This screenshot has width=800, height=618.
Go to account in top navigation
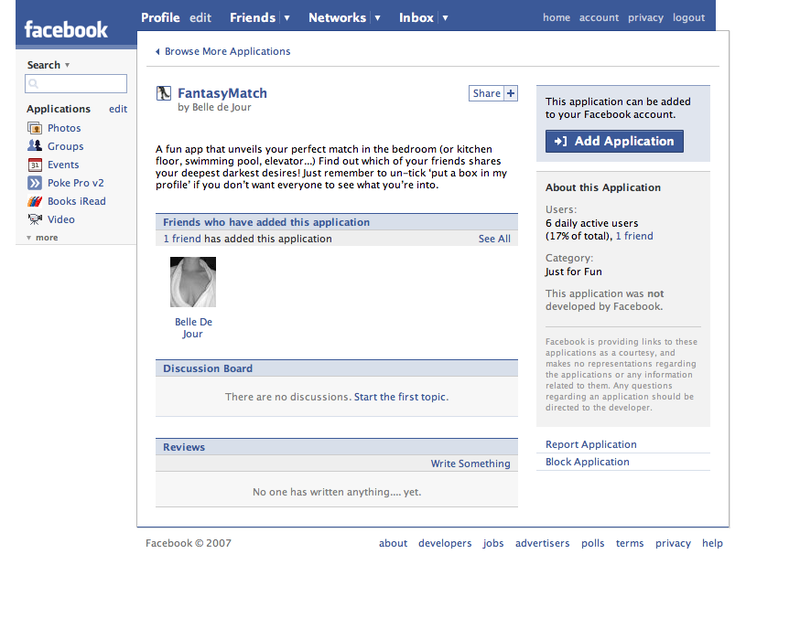[599, 18]
